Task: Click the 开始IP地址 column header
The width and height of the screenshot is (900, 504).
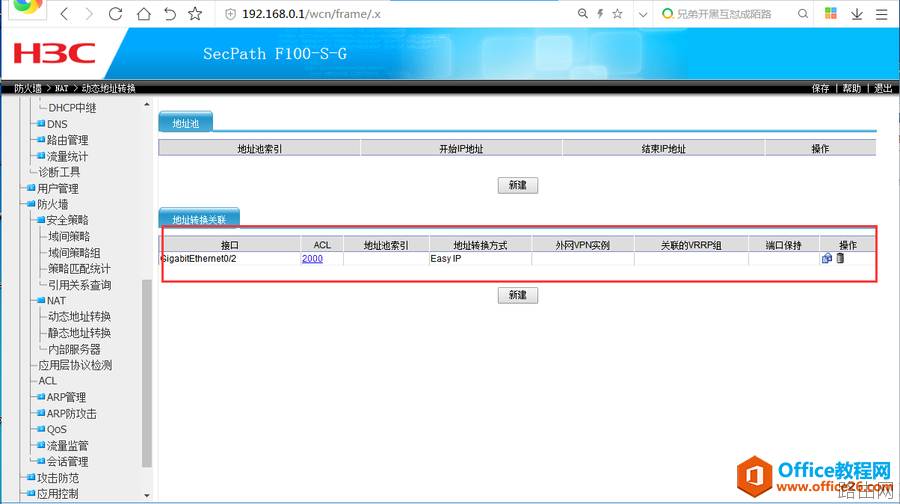Action: coord(461,149)
